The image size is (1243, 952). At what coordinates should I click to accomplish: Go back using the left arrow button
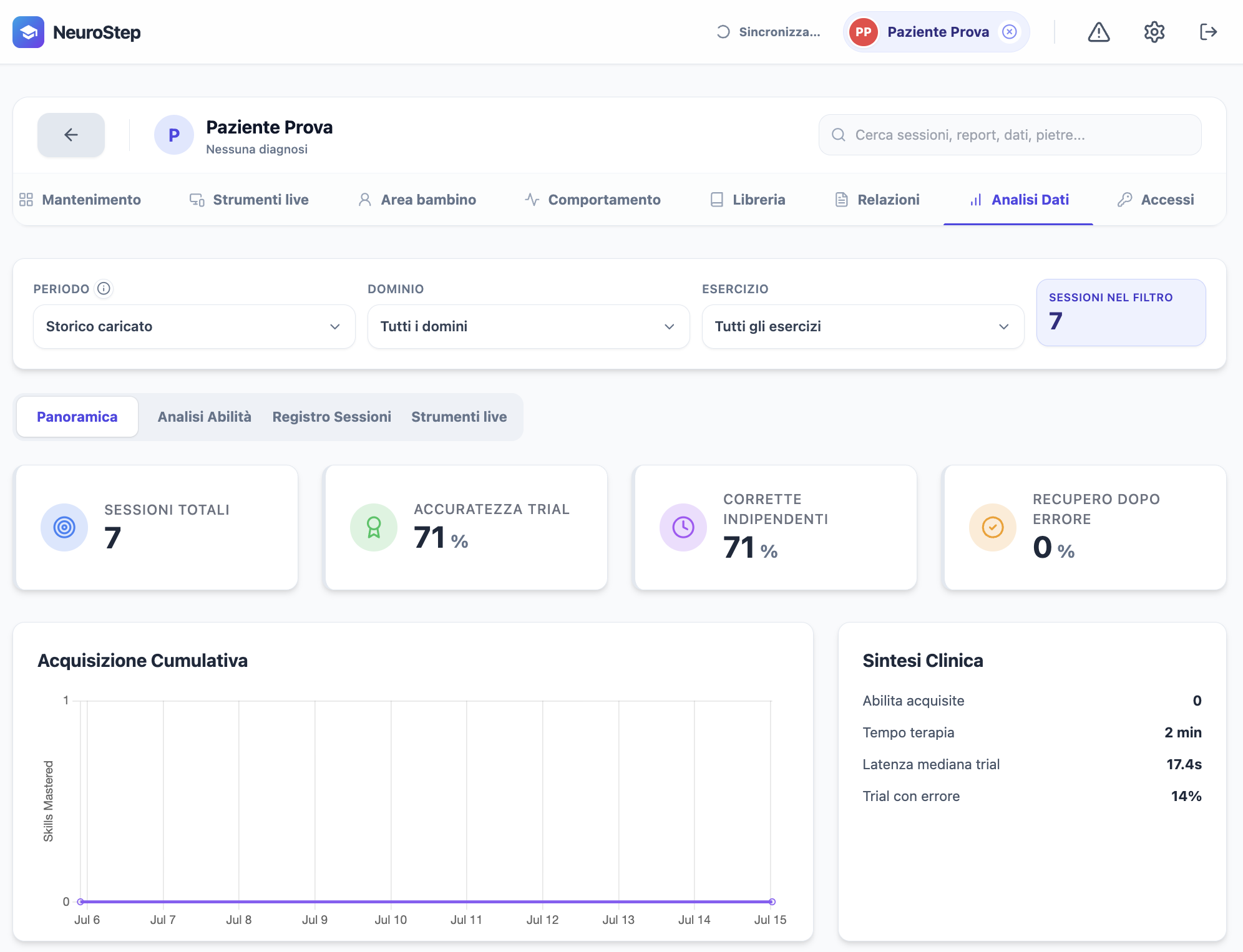[71, 135]
